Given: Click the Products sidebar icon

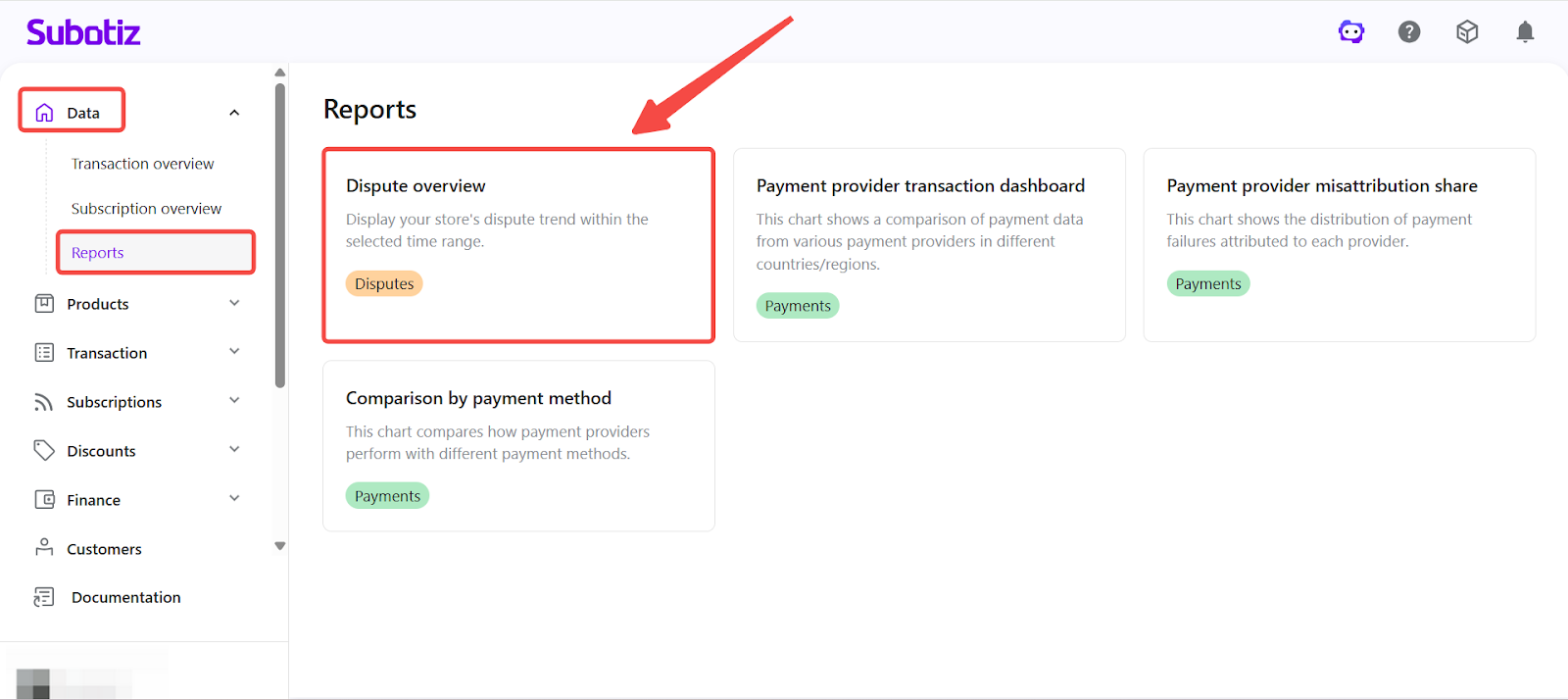Looking at the screenshot, I should point(44,304).
